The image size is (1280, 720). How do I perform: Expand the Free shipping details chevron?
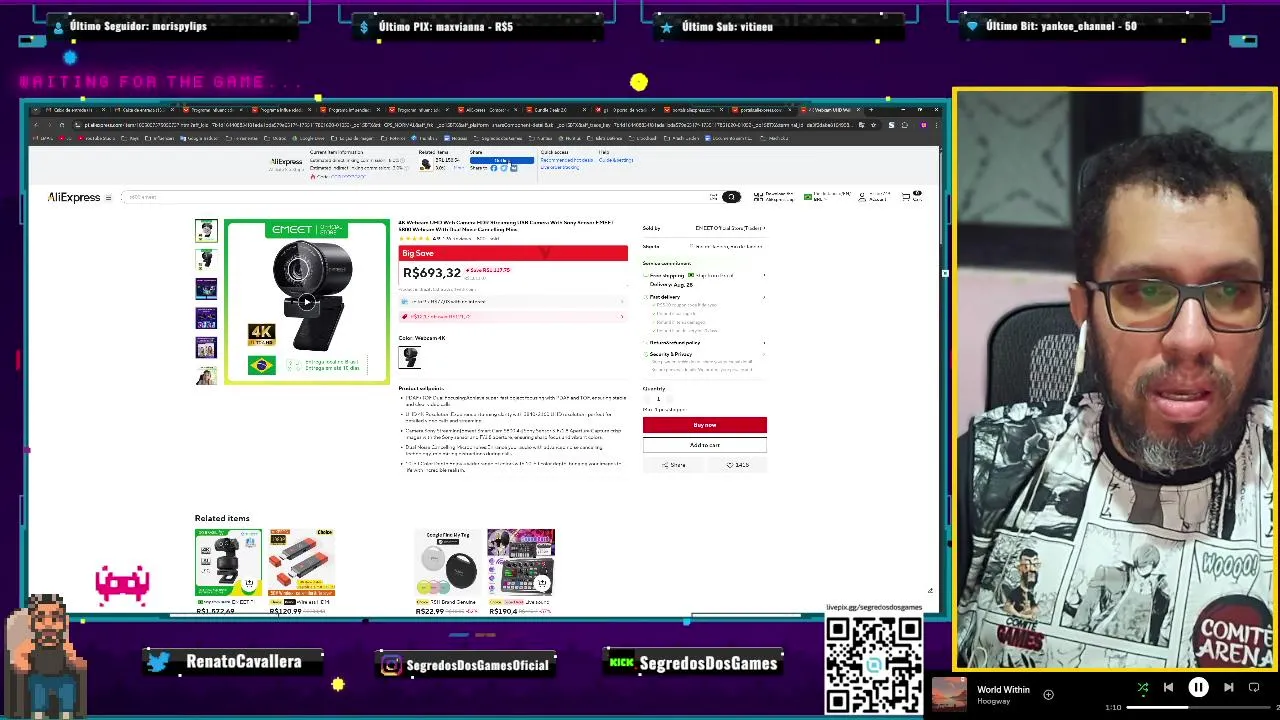(x=764, y=275)
